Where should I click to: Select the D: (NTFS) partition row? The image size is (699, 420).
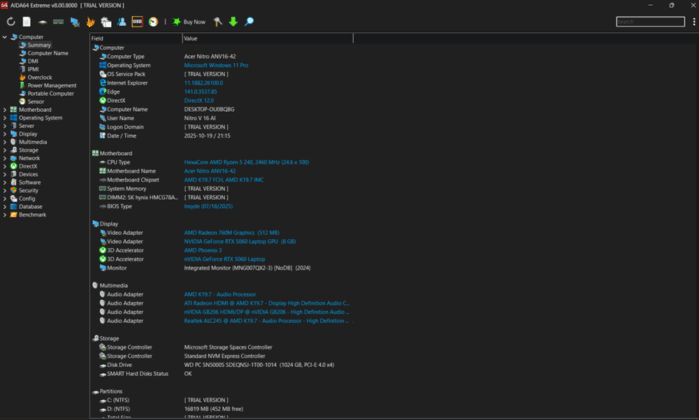(x=222, y=409)
